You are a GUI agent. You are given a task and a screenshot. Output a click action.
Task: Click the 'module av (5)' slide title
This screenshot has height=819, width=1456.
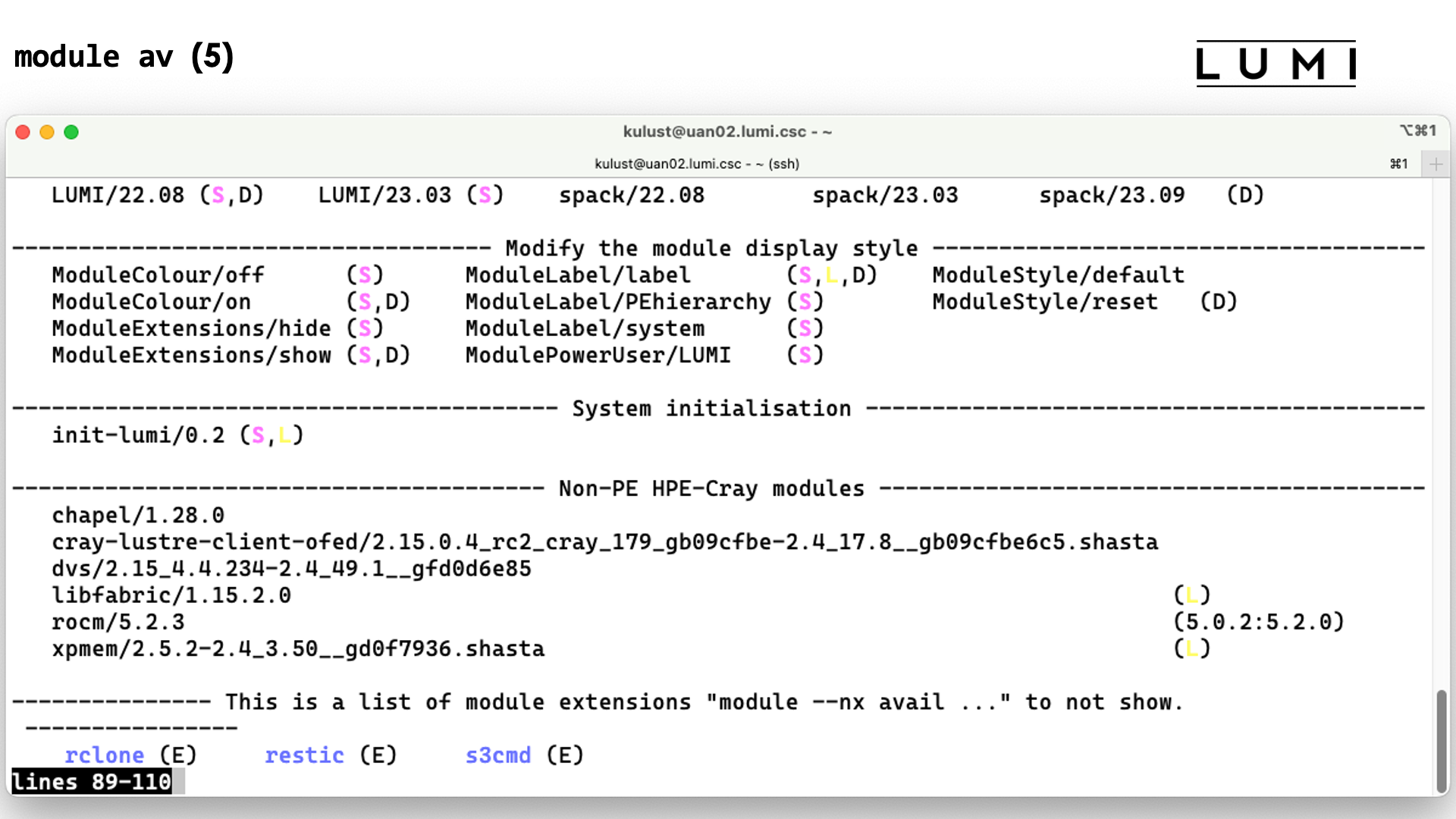tap(124, 57)
